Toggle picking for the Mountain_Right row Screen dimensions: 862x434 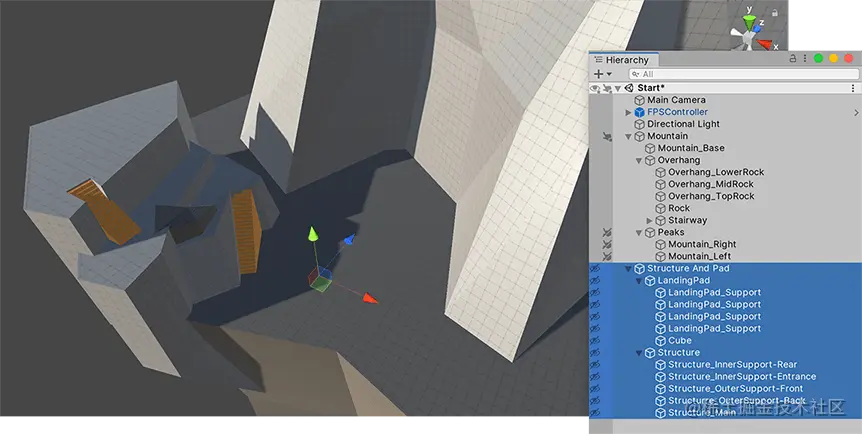coord(607,245)
